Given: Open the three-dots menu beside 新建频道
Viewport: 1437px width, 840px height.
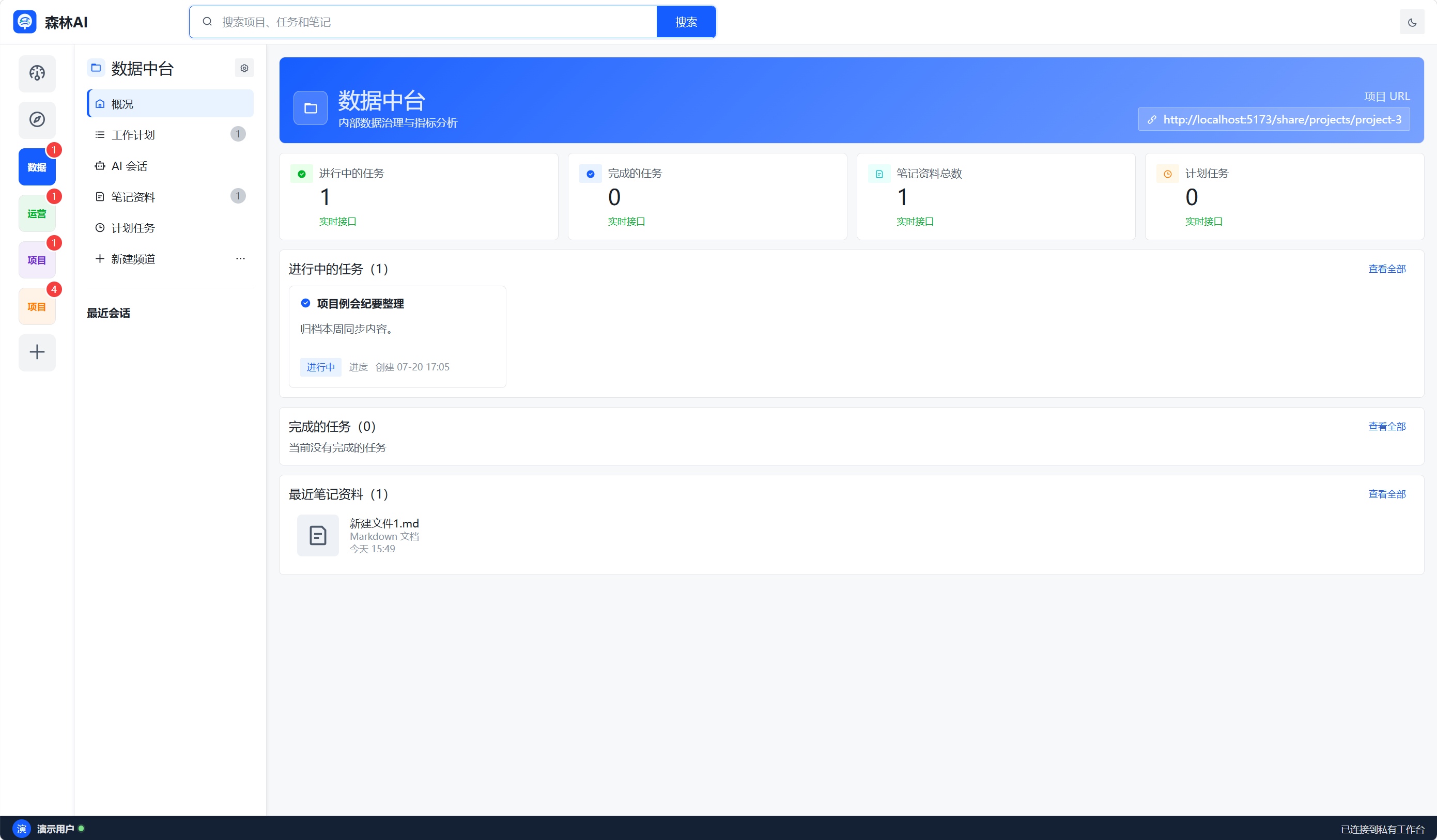Looking at the screenshot, I should click(x=240, y=258).
